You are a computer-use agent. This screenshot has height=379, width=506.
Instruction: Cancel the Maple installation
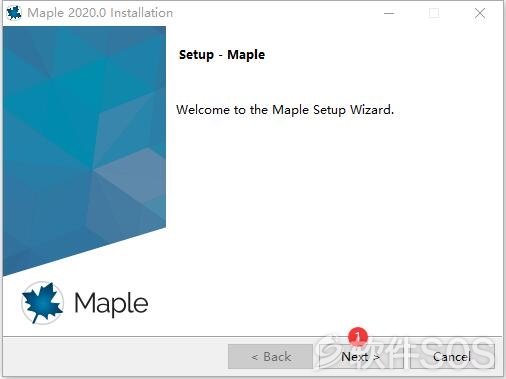[x=452, y=357]
